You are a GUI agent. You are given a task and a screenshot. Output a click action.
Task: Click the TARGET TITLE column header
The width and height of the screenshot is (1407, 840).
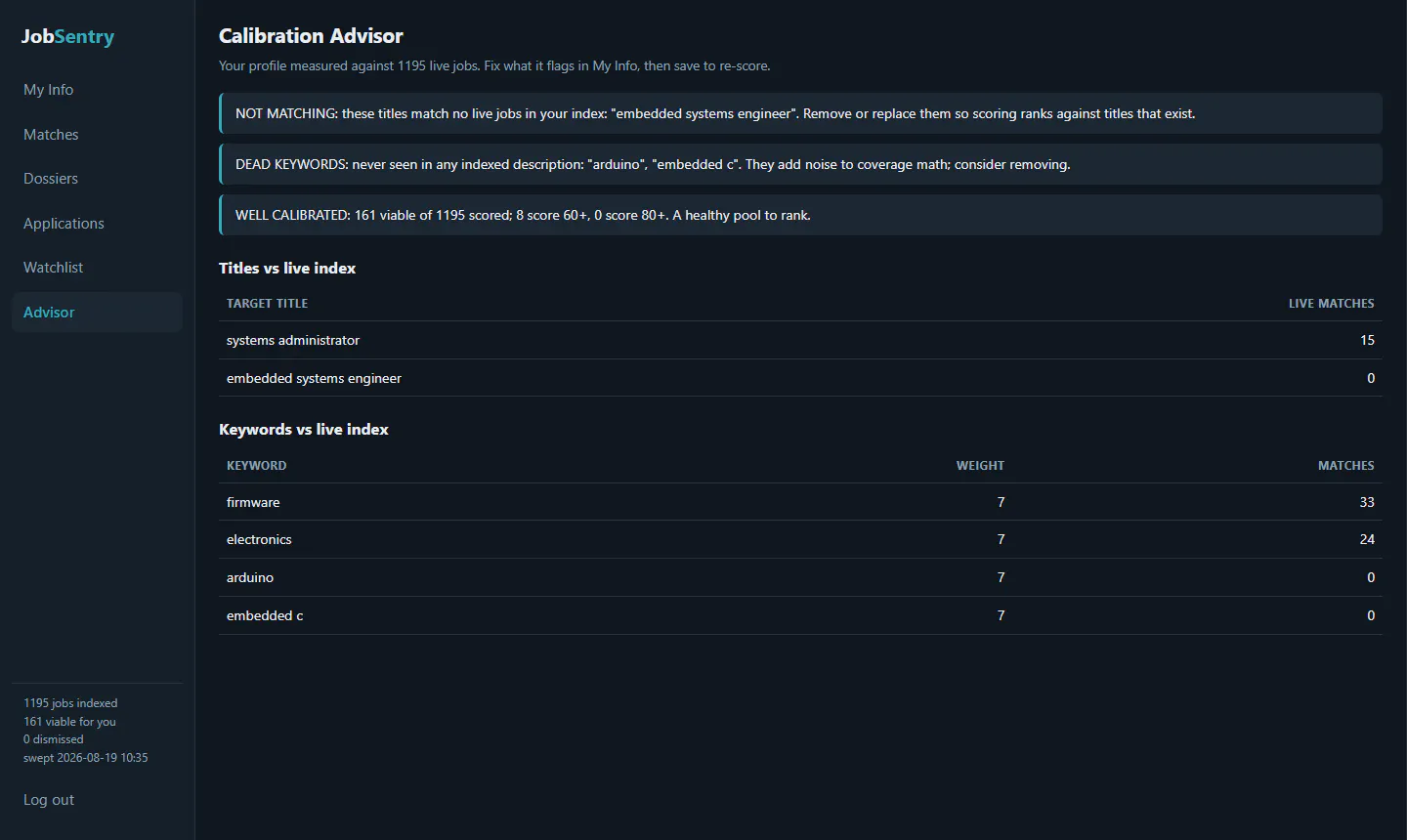267,304
